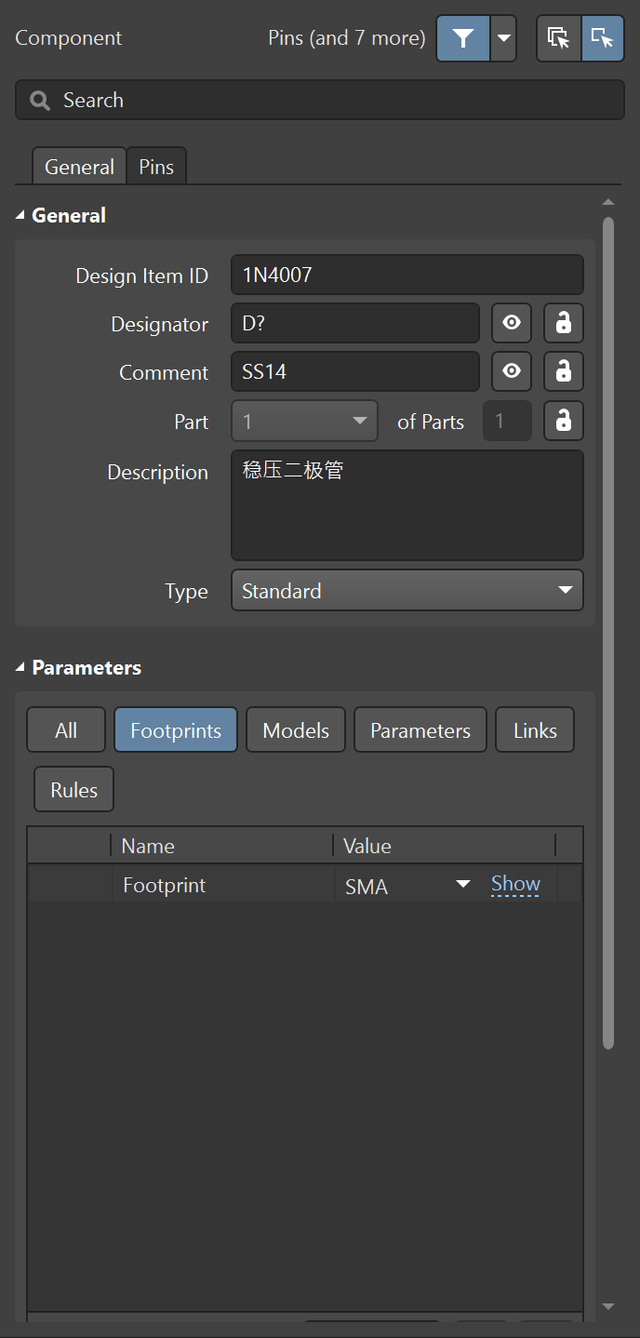Toggle Comment visibility eye icon
Screen dimensions: 640x1338
(512, 371)
